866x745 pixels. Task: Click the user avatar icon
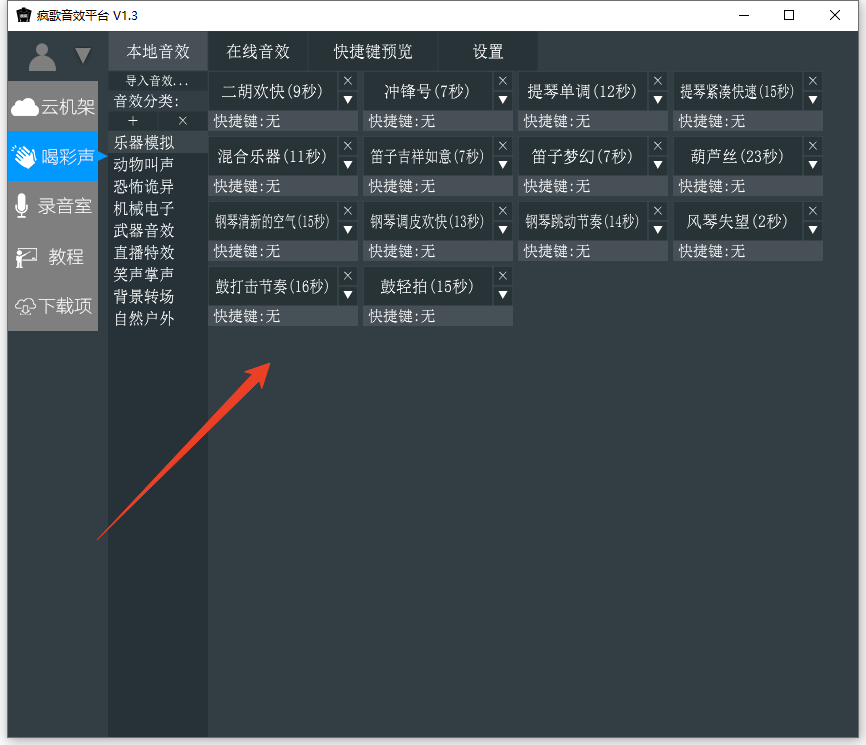coord(40,57)
